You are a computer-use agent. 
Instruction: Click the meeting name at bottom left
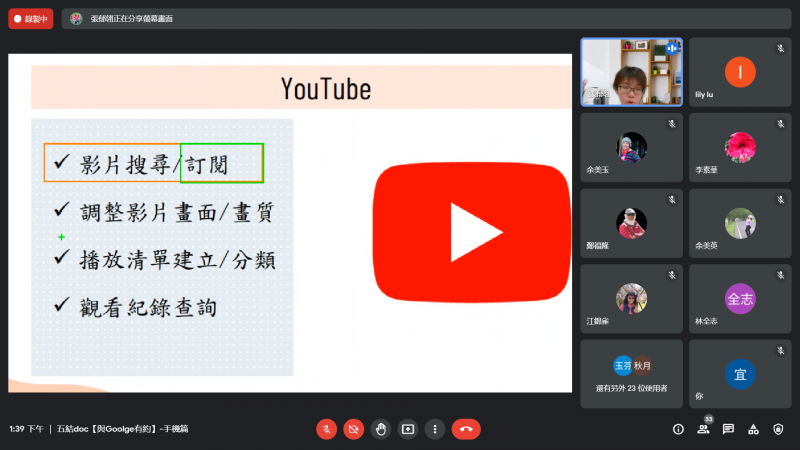[x=122, y=429]
